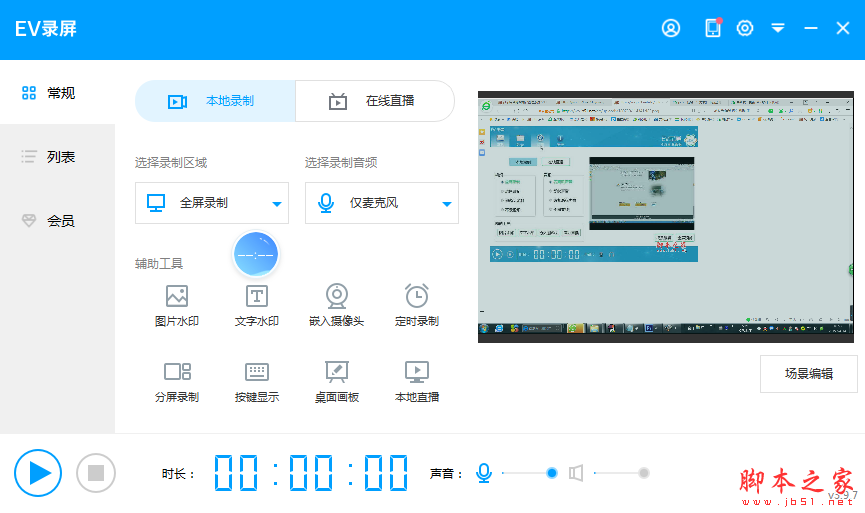Mute the microphone icon

pyautogui.click(x=484, y=473)
